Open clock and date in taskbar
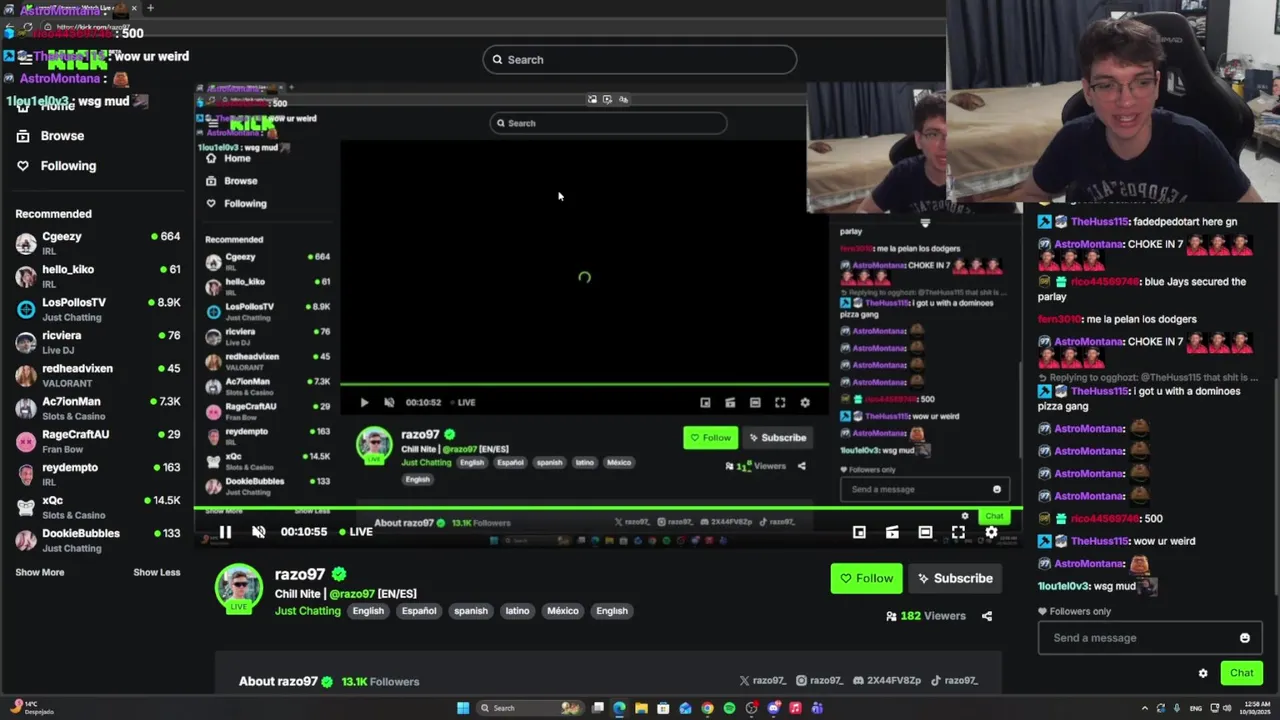Viewport: 1280px width, 720px height. (1253, 708)
